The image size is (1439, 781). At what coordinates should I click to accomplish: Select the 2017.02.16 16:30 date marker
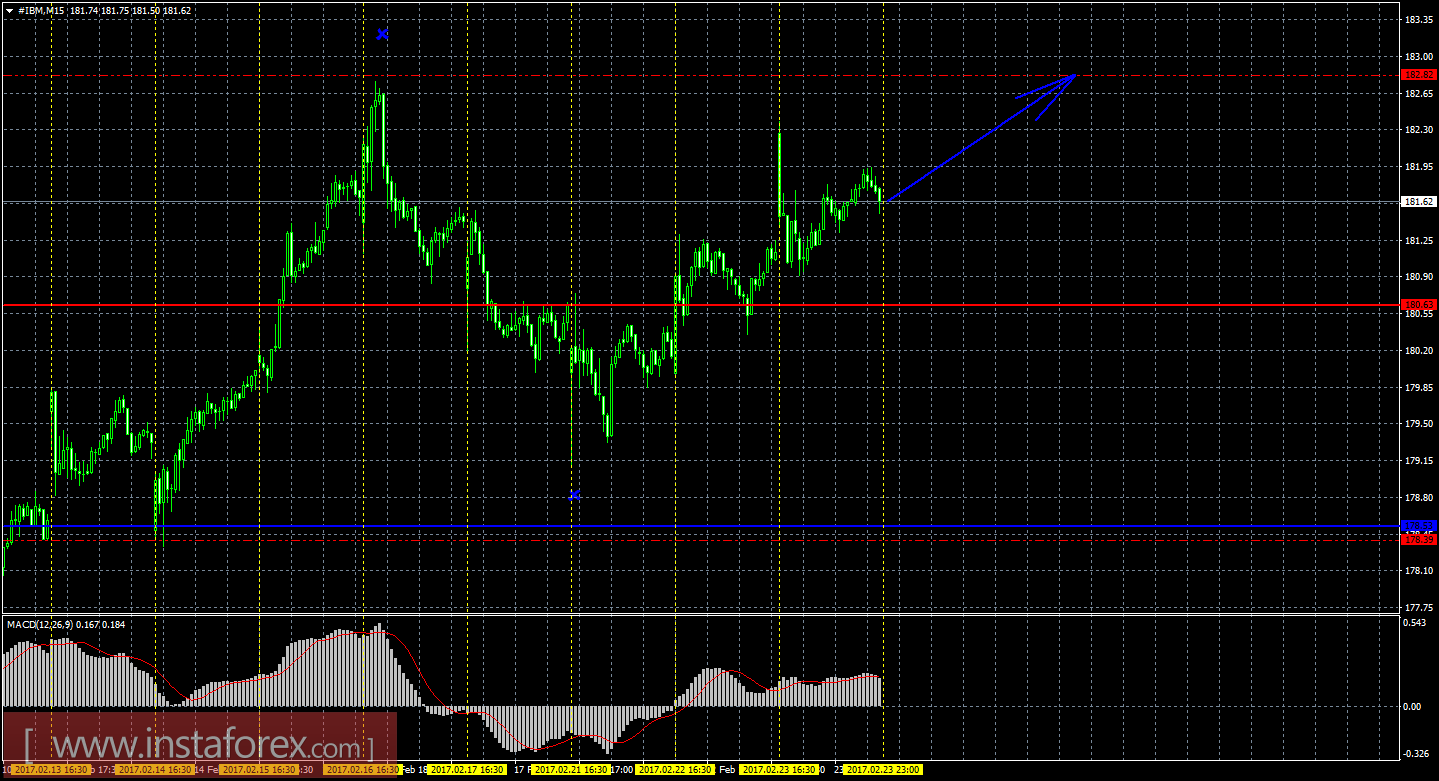tap(363, 770)
